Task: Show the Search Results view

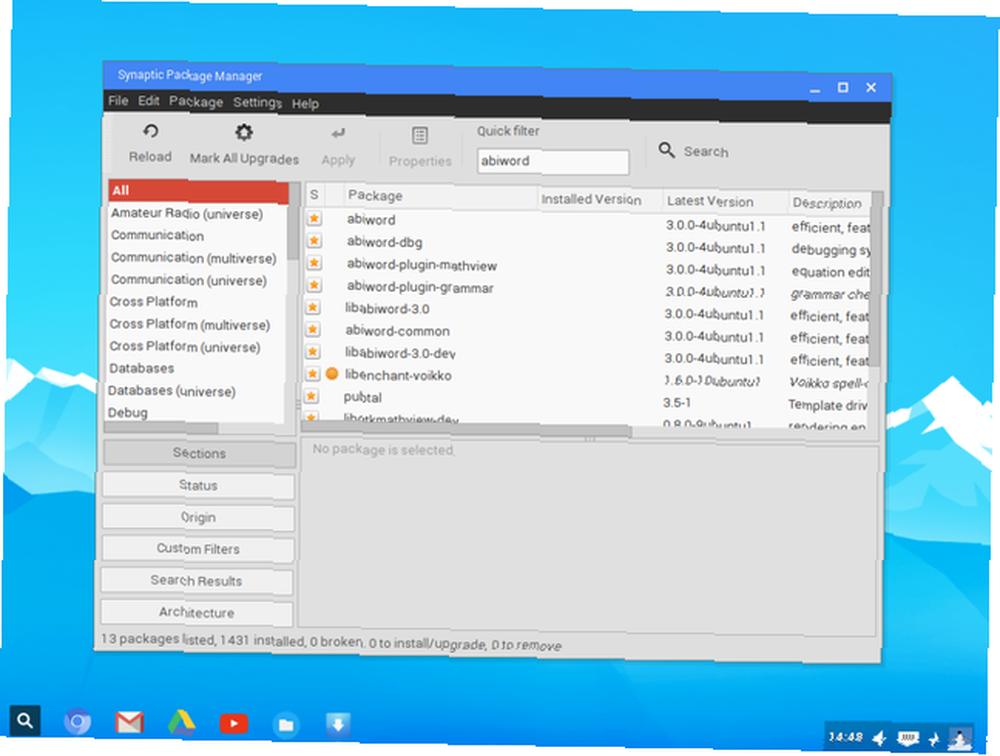Action: (196, 581)
